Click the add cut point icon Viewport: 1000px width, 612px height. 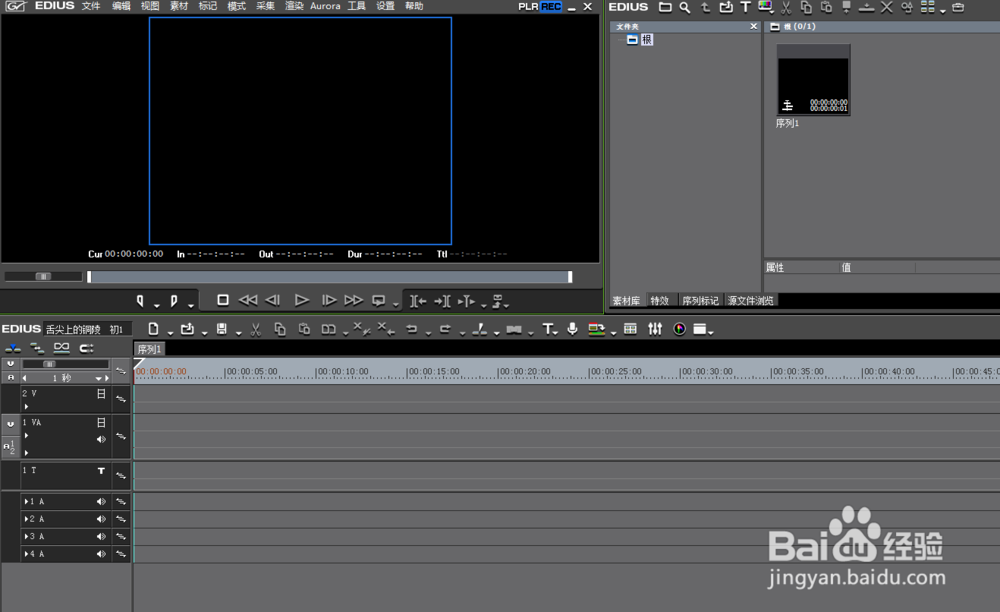[x=480, y=329]
